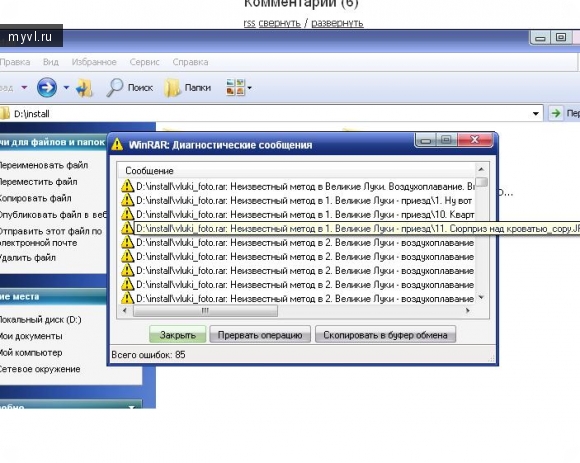580x463 pixels.
Task: Click warning icon of приезд\10. Кварт row
Action: 127,214
